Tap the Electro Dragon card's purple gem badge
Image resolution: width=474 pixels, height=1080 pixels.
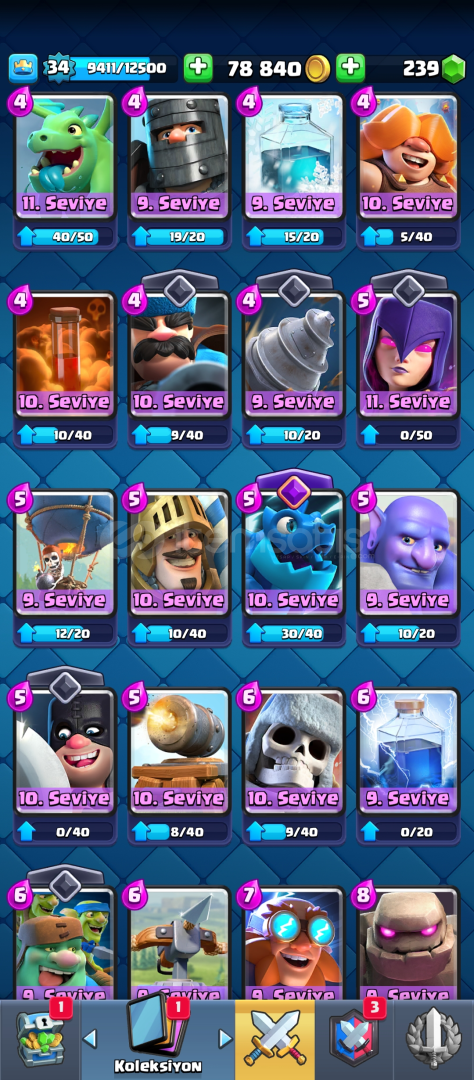[294, 489]
